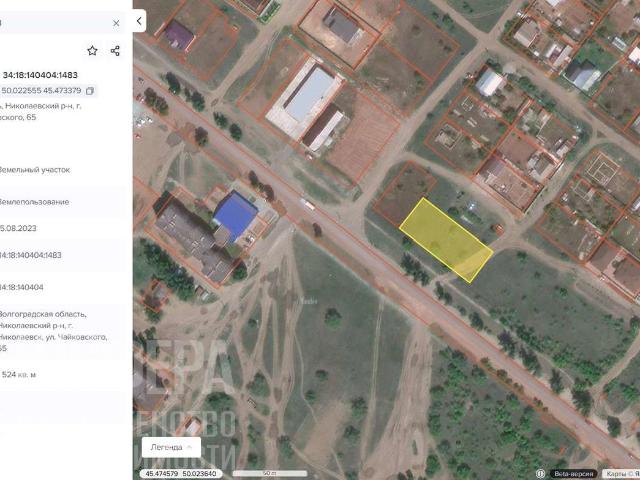The image size is (640, 480).
Task: Click the coordinates 50.022555 45.473379 text
Action: [x=40, y=91]
